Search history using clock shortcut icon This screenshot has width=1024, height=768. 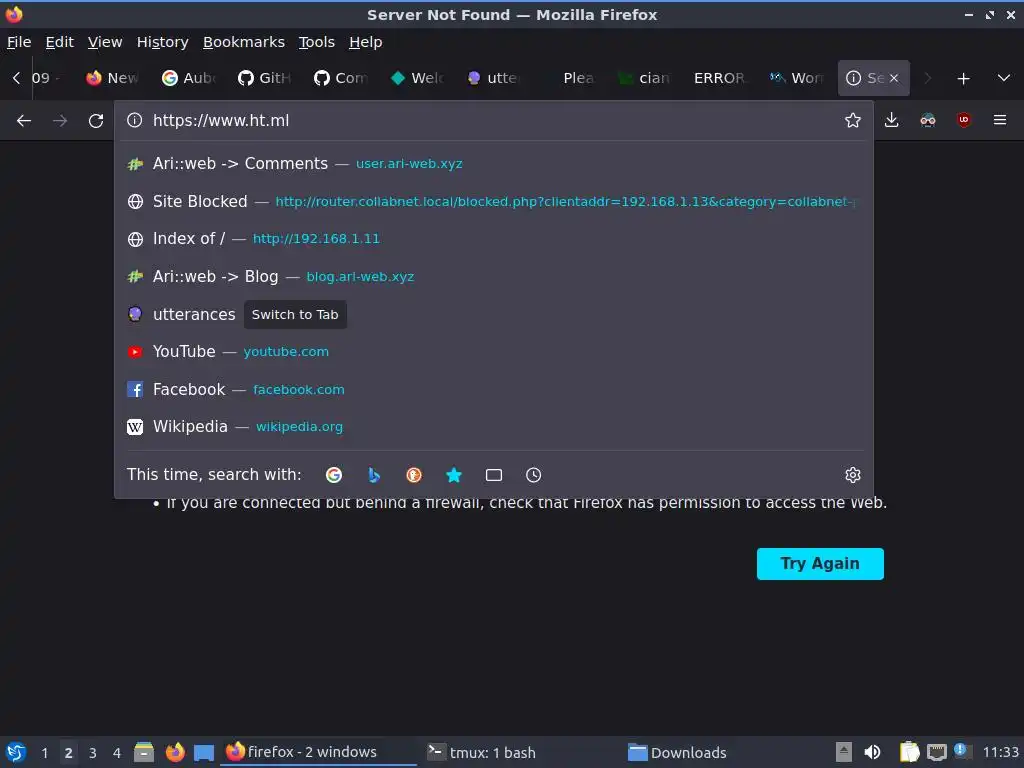click(534, 475)
